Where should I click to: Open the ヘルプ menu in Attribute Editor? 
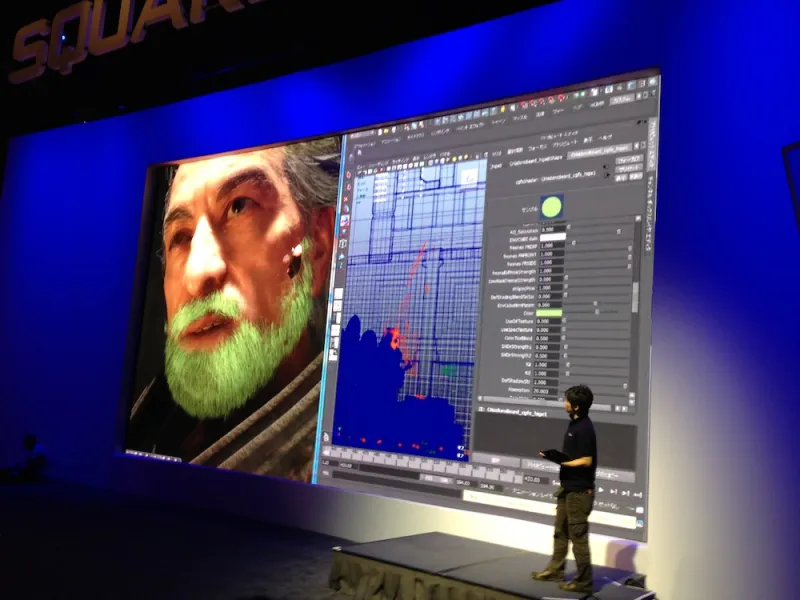pyautogui.click(x=603, y=137)
